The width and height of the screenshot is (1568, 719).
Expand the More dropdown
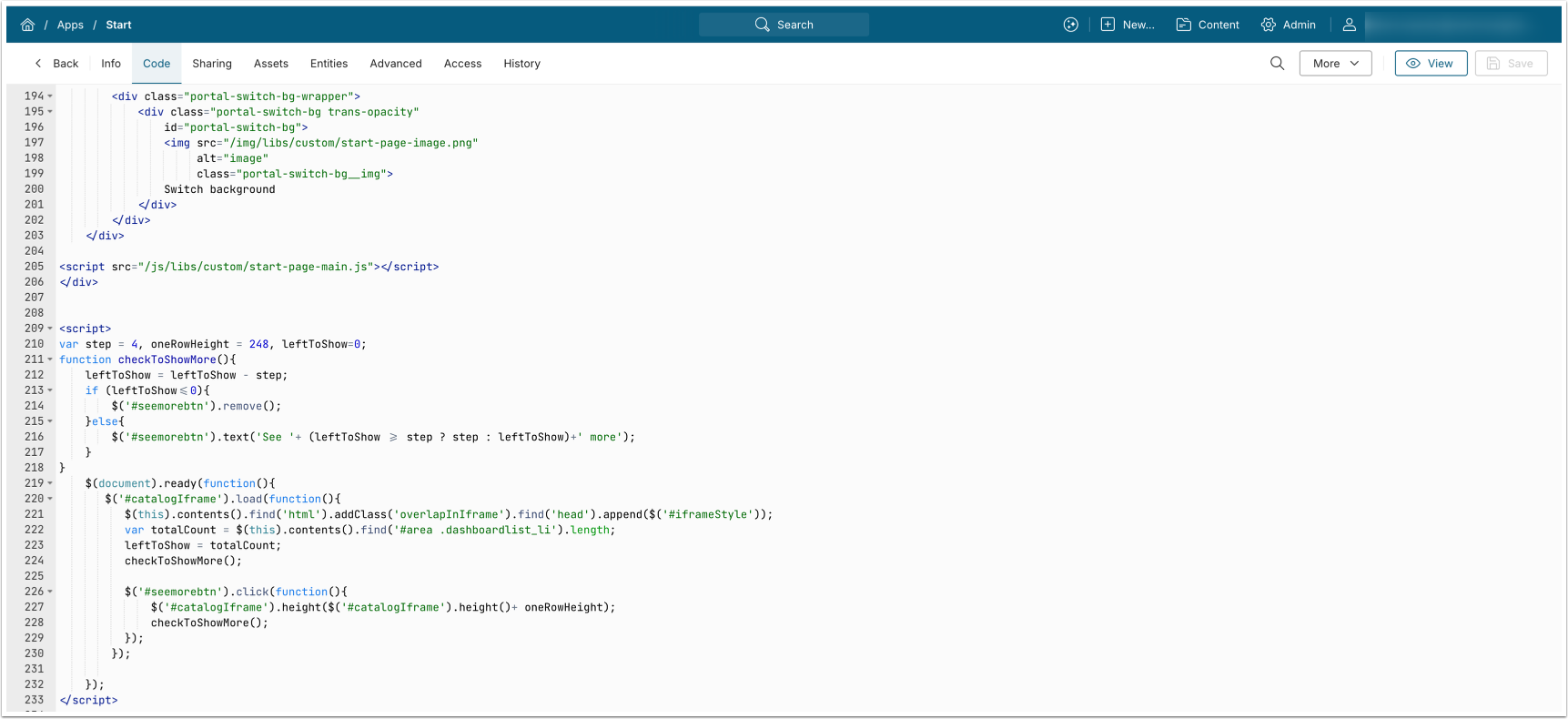click(x=1335, y=63)
